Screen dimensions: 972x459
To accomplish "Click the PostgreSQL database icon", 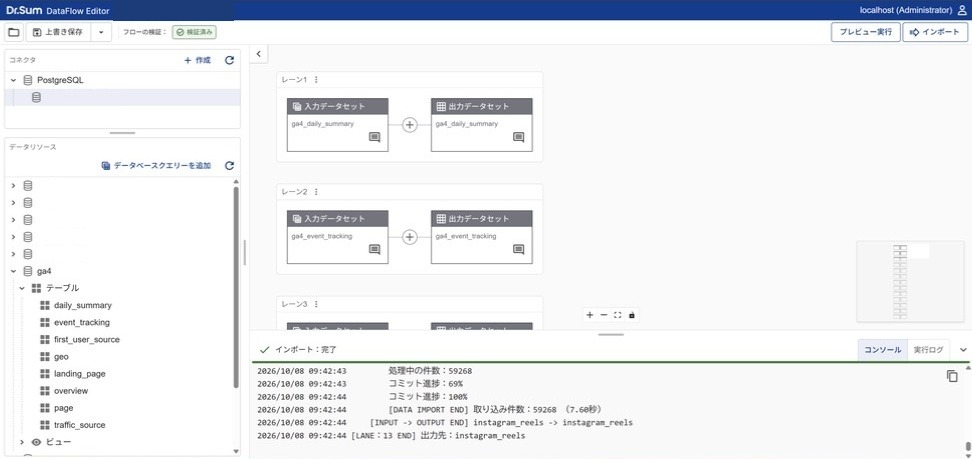I will pos(28,80).
